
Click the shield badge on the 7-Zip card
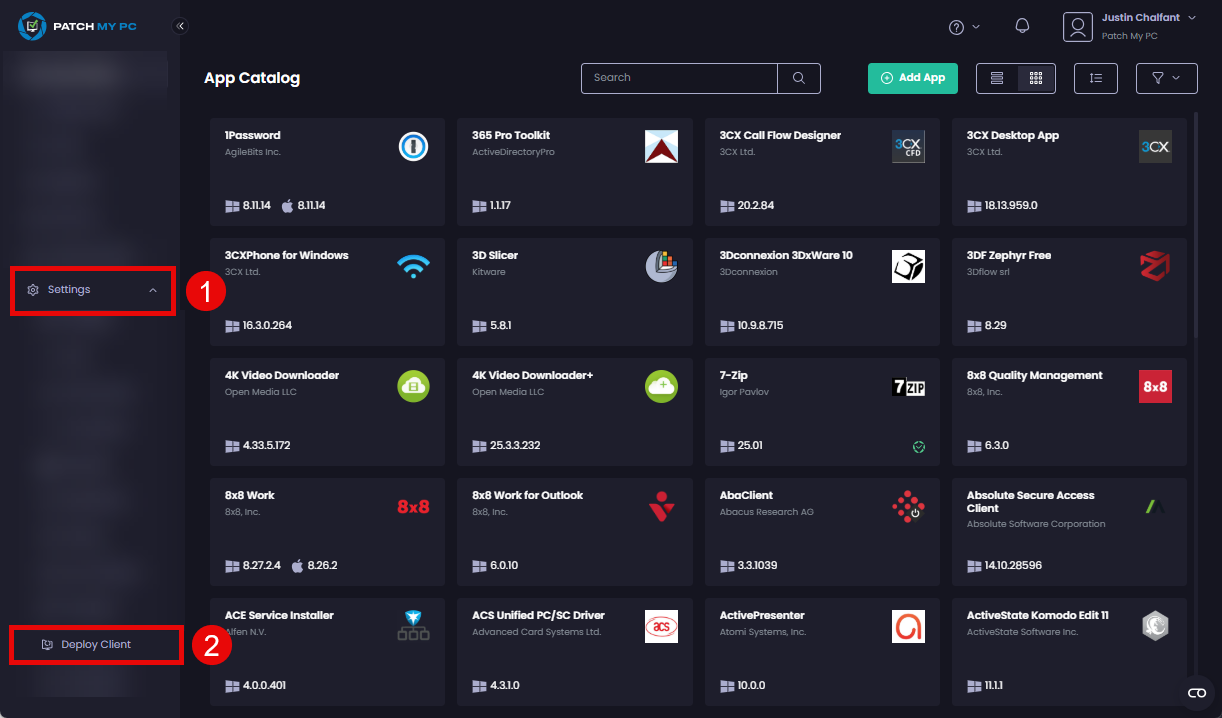[918, 447]
